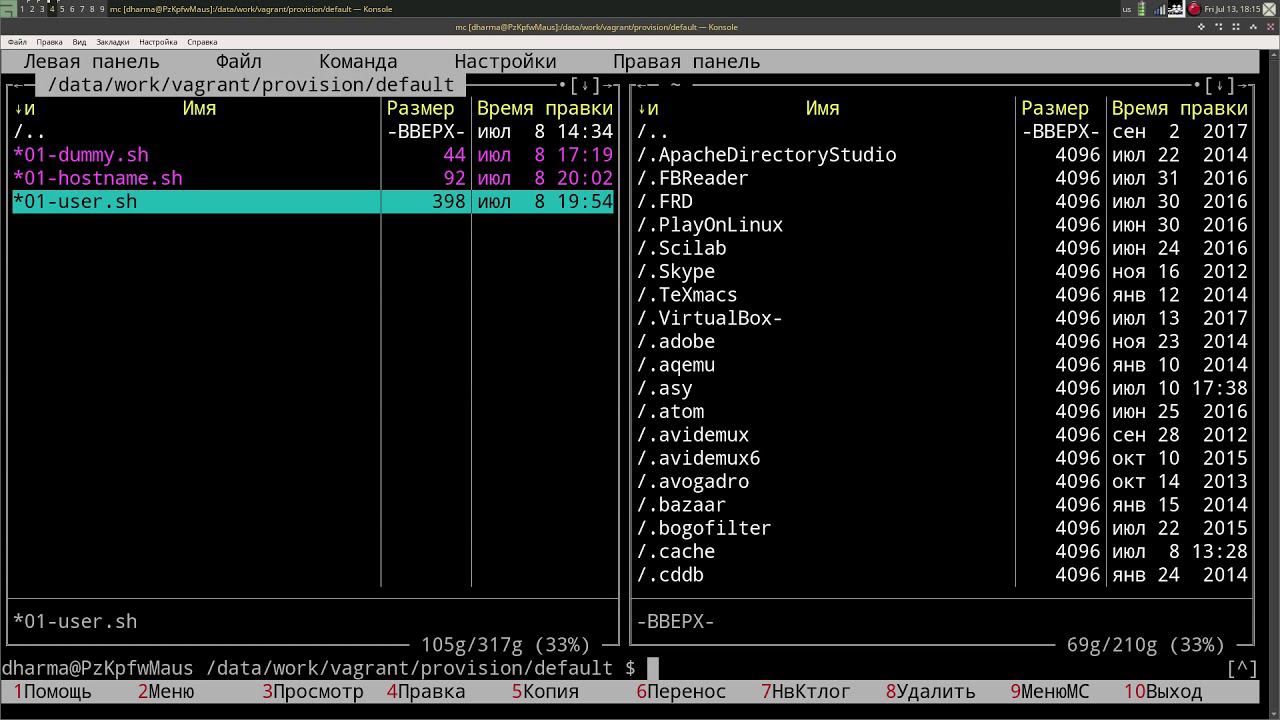Viewport: 1280px width, 720px height.
Task: Select .aqemu directory
Action: pos(942,365)
